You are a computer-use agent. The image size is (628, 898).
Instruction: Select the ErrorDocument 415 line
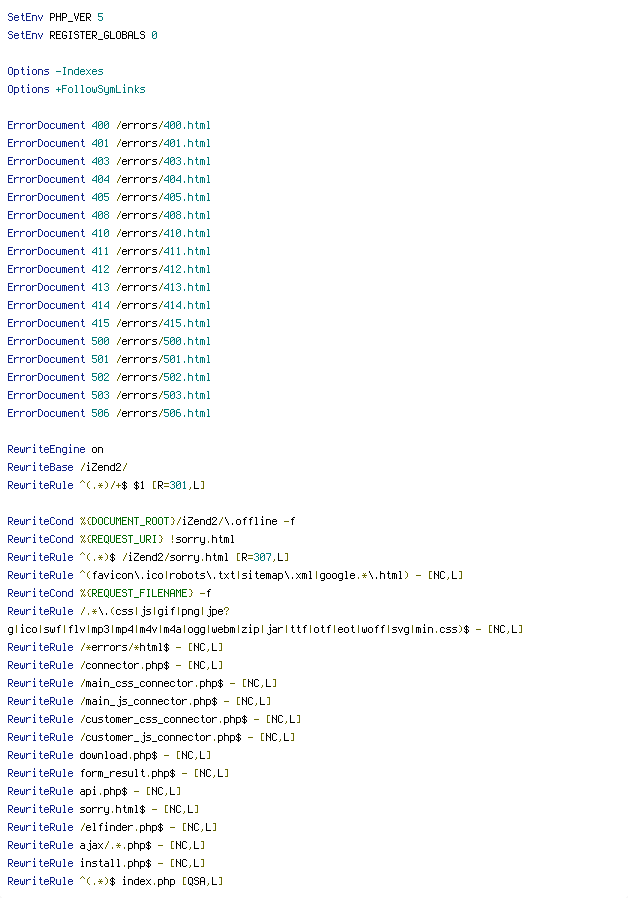[109, 324]
